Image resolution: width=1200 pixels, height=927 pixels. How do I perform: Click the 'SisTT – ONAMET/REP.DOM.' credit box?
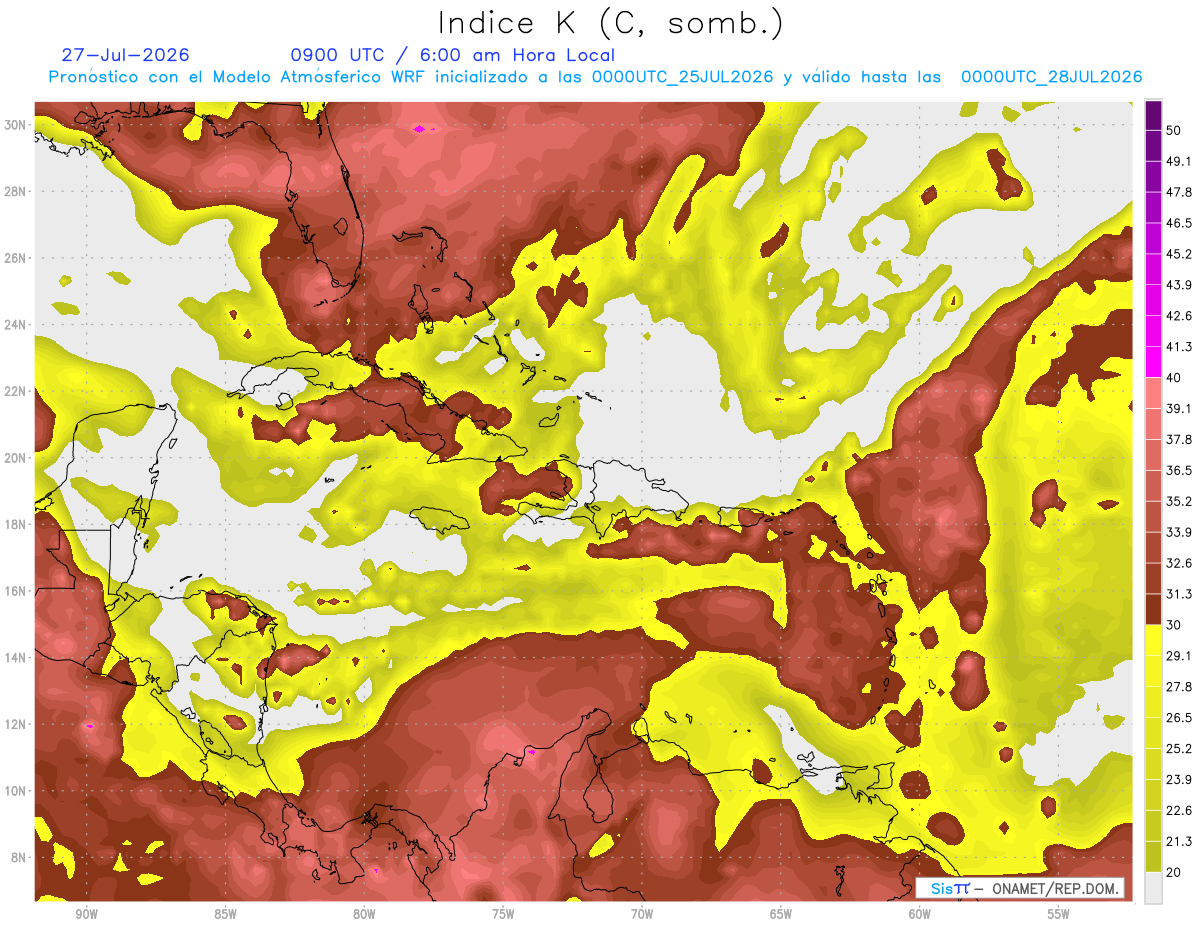tap(1020, 888)
